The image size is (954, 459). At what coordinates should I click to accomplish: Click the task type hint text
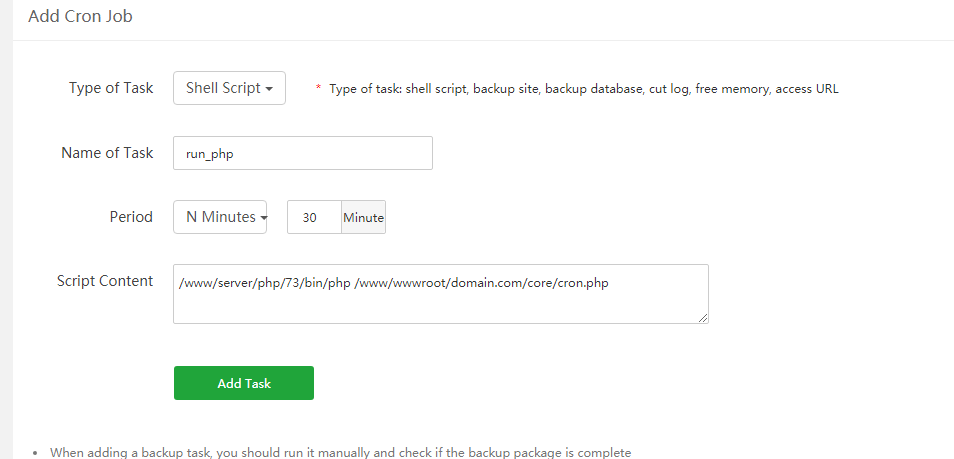click(584, 89)
